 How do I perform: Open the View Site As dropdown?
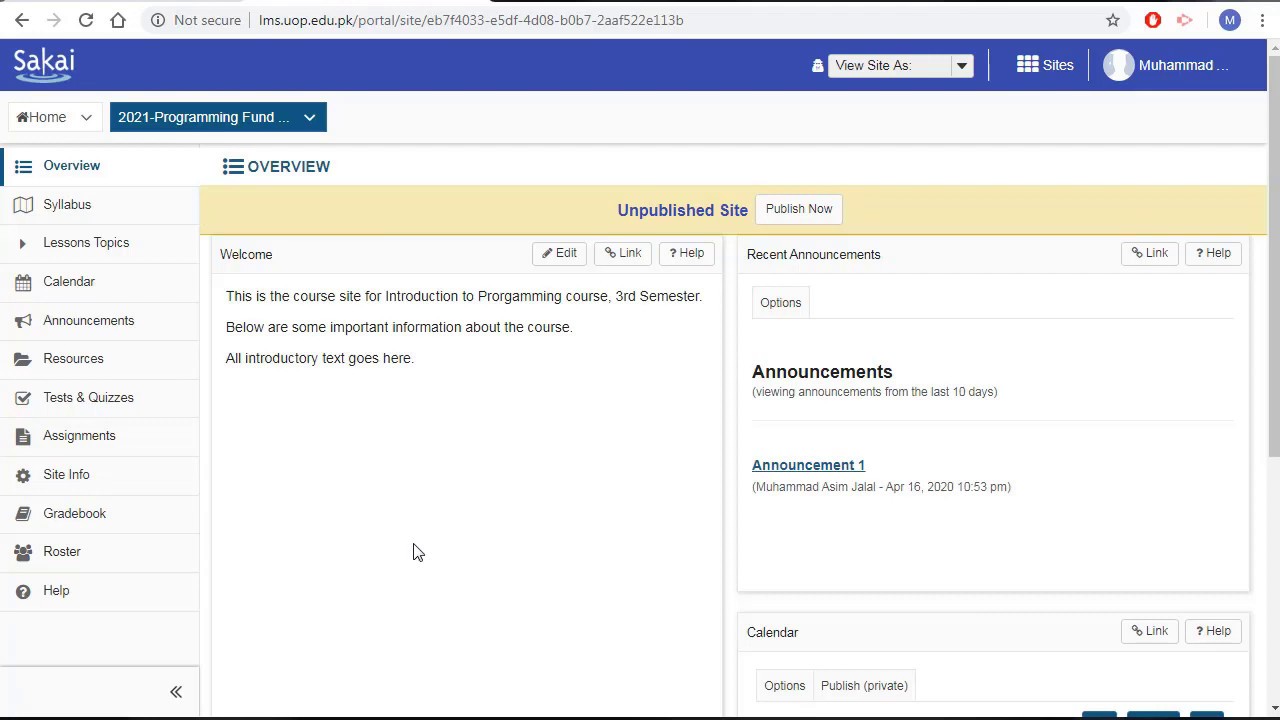[x=901, y=65]
